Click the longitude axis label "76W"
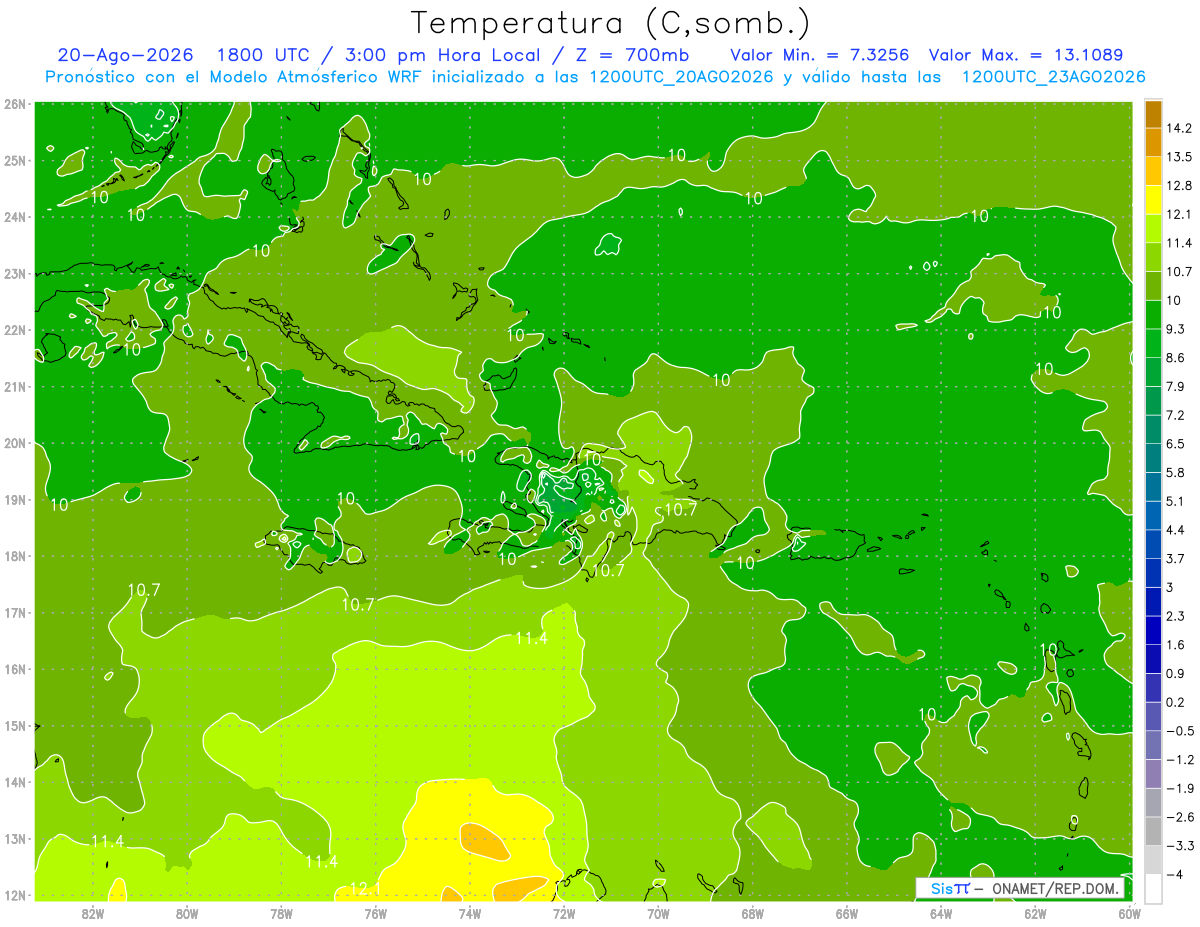The image size is (1200, 927). (x=376, y=913)
